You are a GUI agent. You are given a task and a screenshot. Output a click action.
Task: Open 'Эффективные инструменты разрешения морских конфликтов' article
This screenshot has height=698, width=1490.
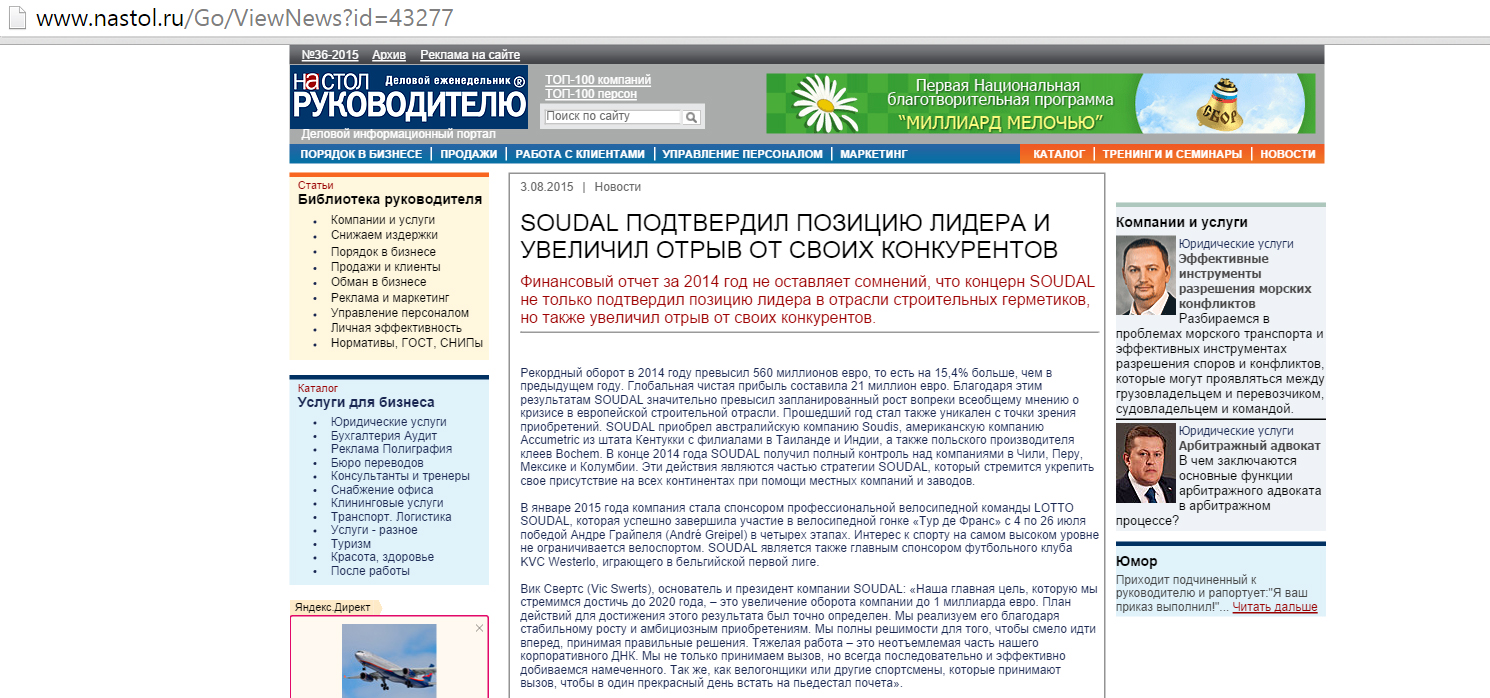tap(1244, 281)
